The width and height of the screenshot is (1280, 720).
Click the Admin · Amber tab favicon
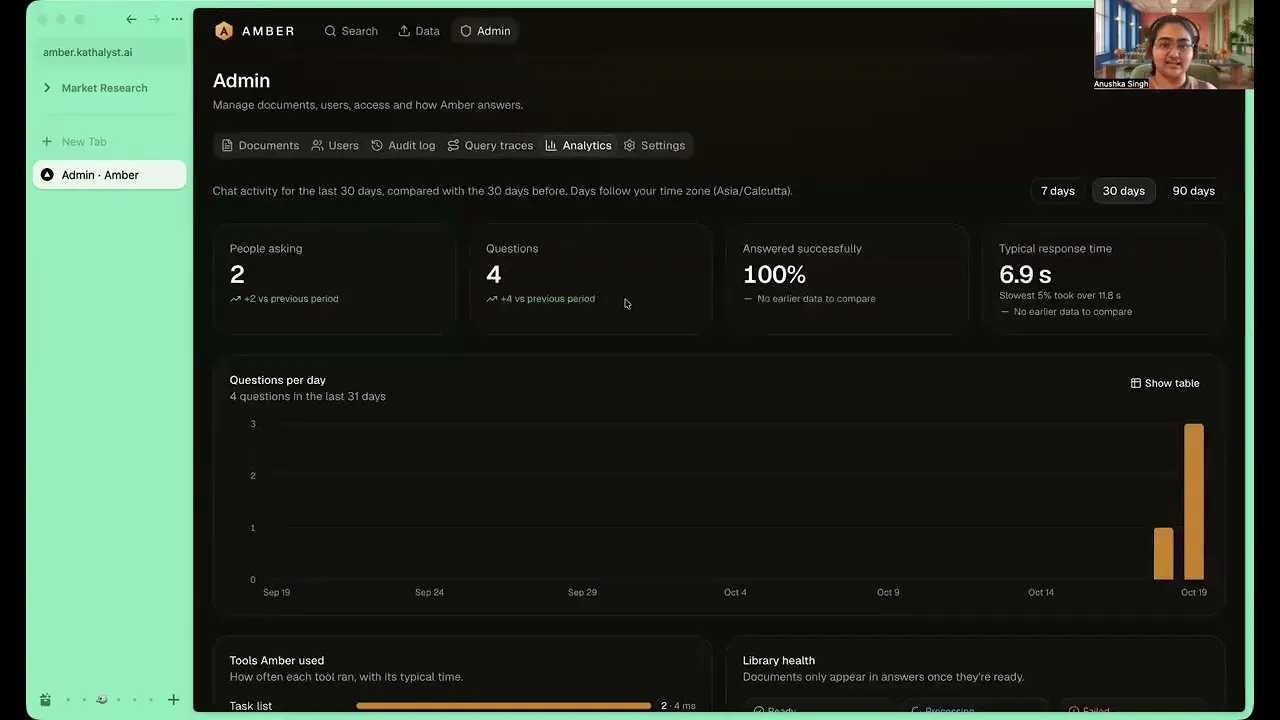point(47,175)
